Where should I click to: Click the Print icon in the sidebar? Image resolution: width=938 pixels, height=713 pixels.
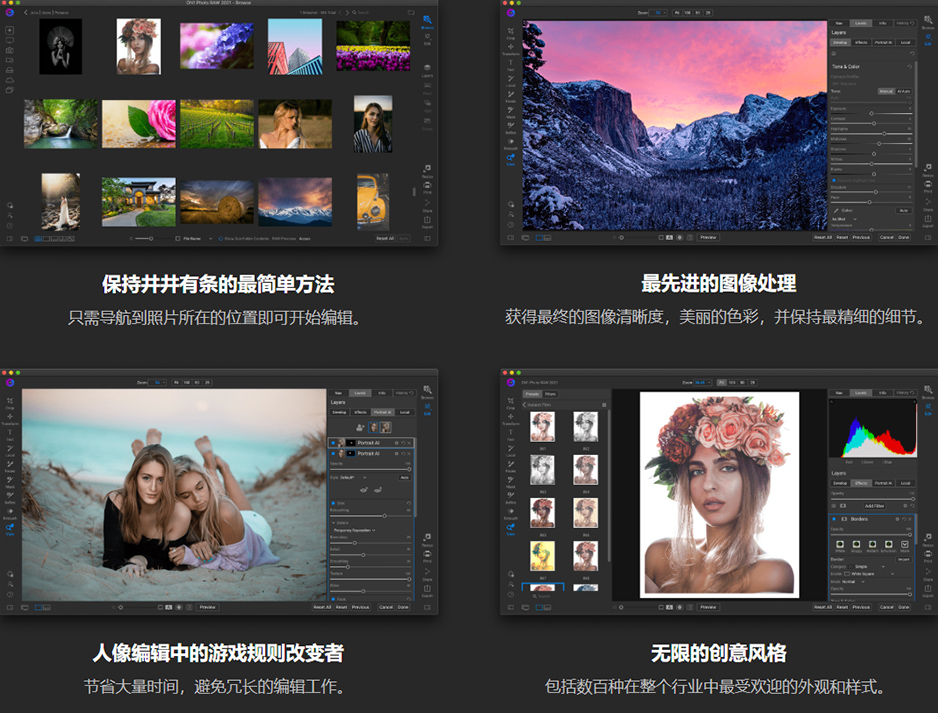(x=927, y=555)
